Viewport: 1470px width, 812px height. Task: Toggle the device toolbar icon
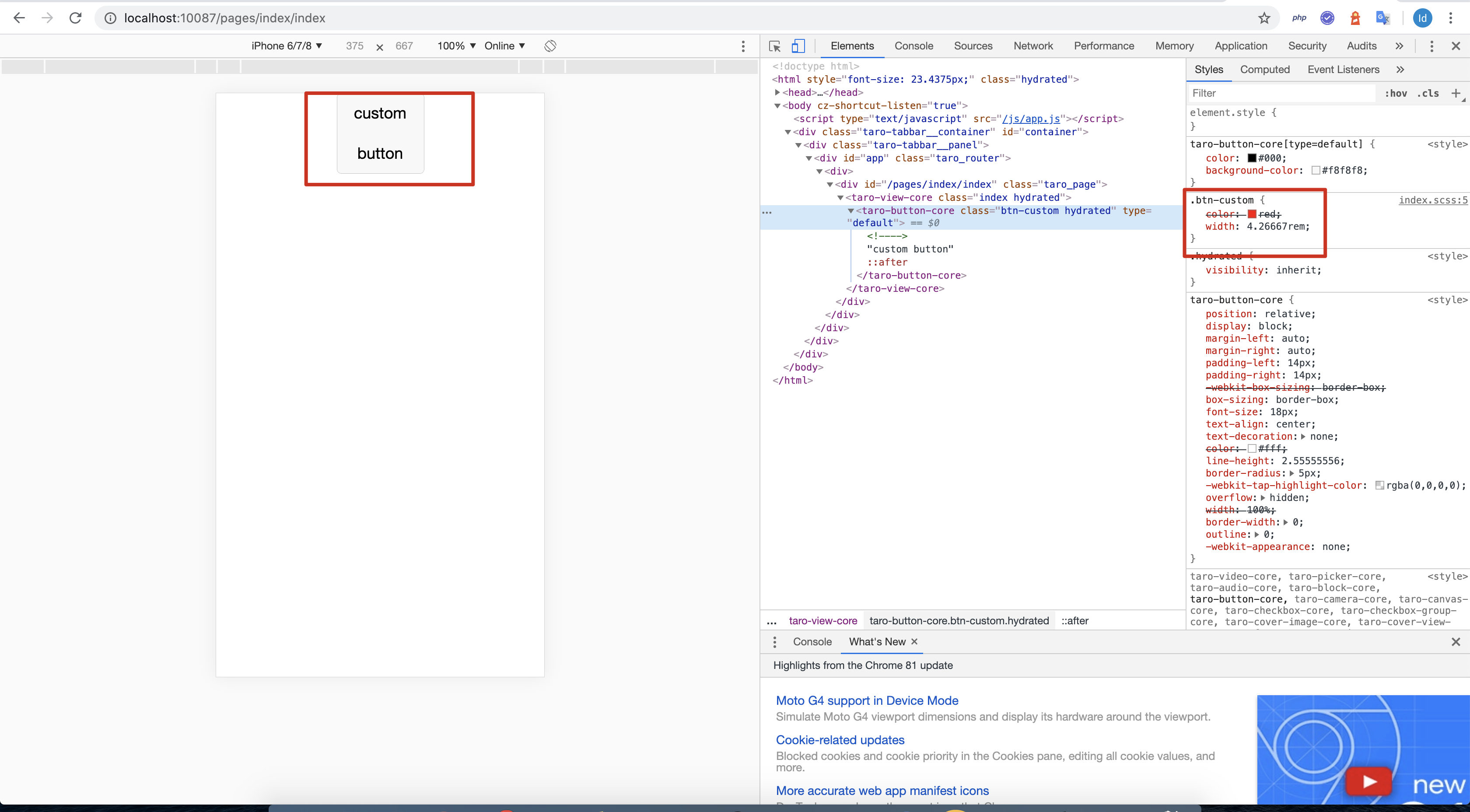click(x=798, y=46)
